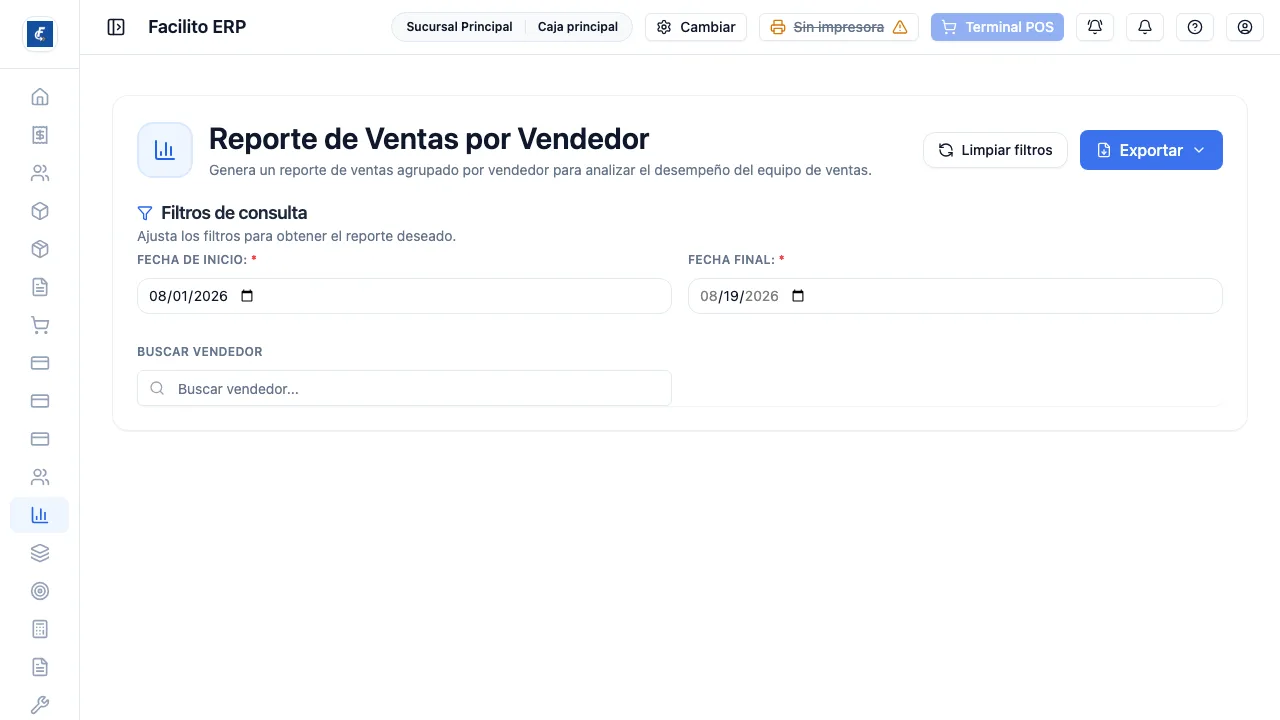Open the Home icon in sidebar

[x=40, y=97]
